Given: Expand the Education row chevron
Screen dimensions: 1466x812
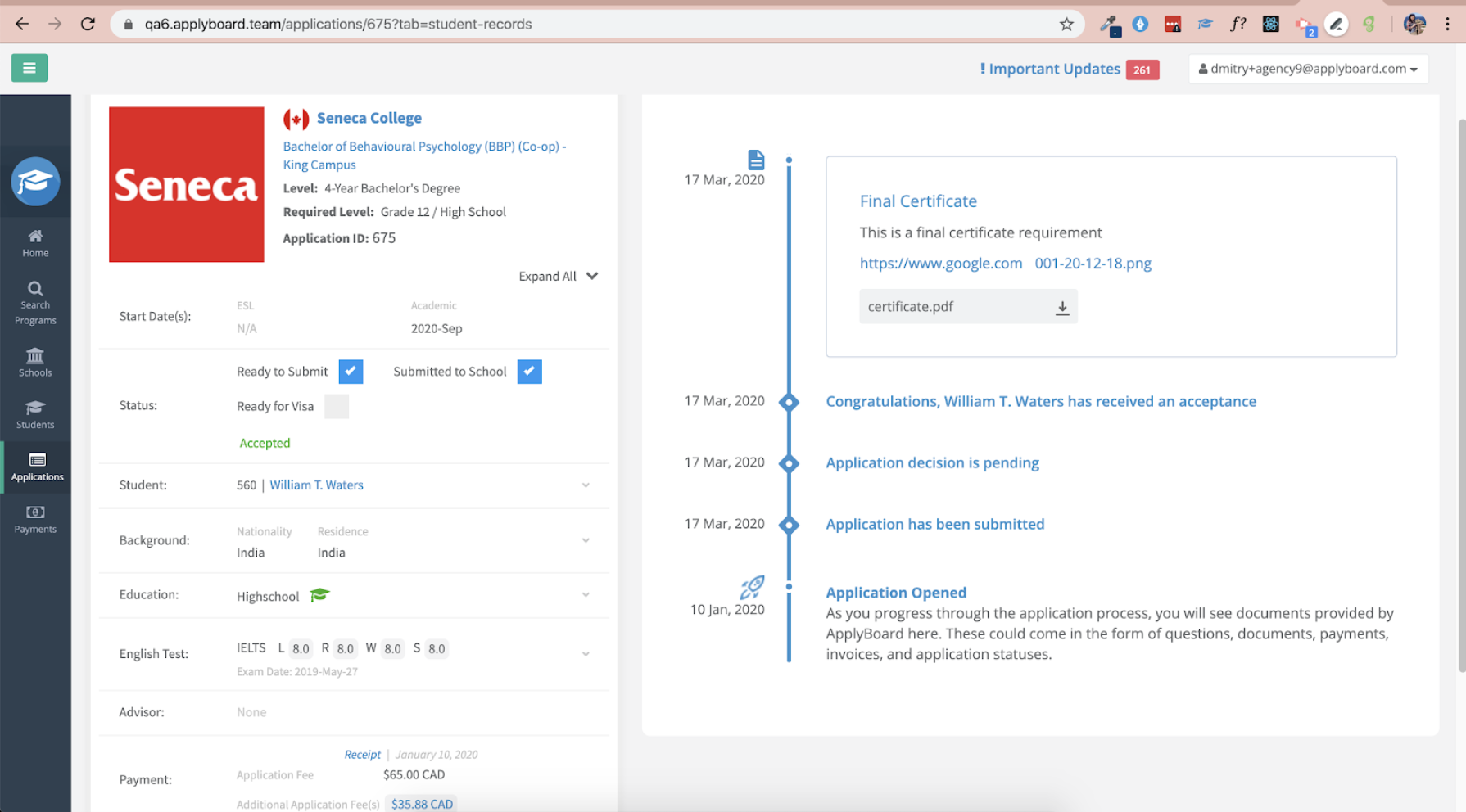Looking at the screenshot, I should [586, 595].
